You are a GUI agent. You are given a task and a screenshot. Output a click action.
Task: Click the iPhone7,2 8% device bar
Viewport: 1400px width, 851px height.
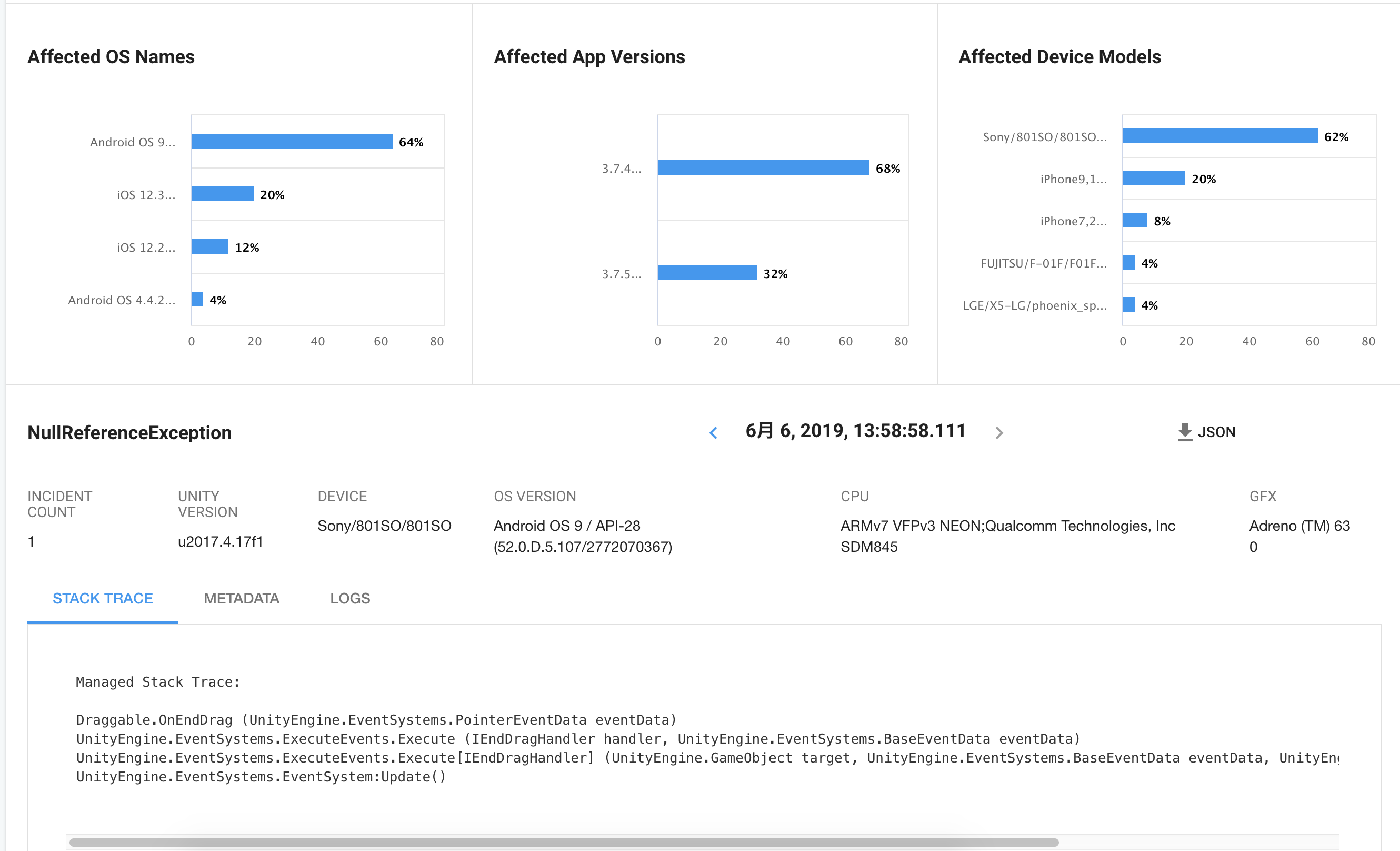pos(1135,220)
